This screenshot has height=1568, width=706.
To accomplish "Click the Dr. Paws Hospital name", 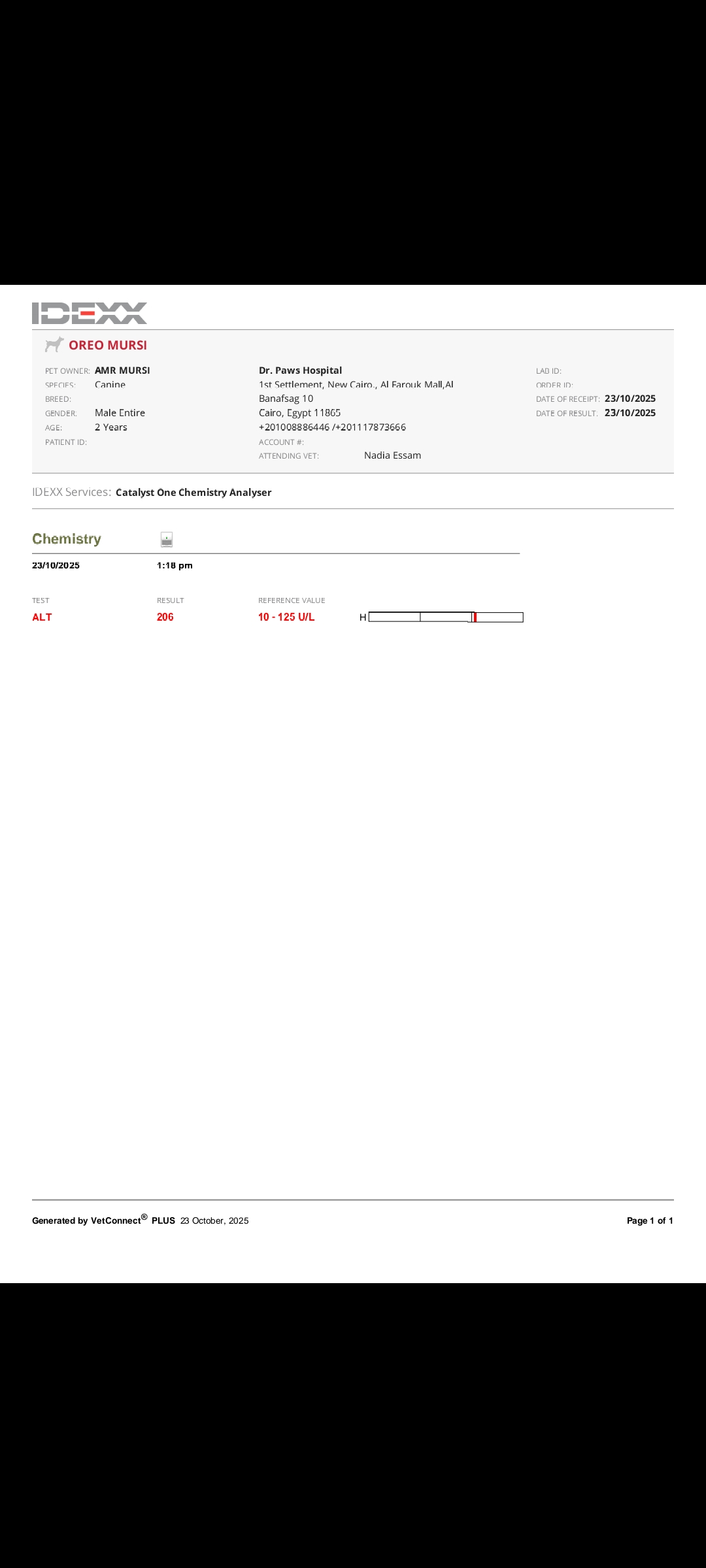I will click(300, 370).
